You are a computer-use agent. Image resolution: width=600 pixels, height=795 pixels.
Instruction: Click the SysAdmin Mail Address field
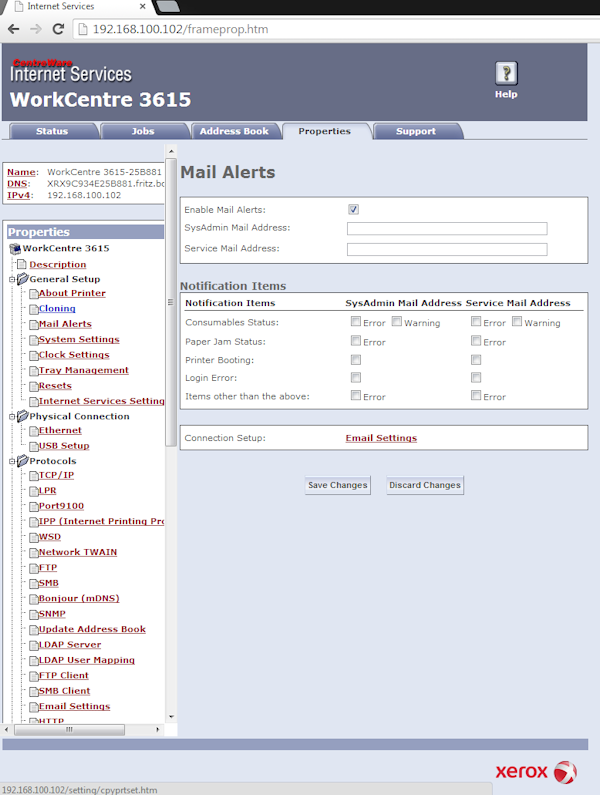(x=447, y=228)
